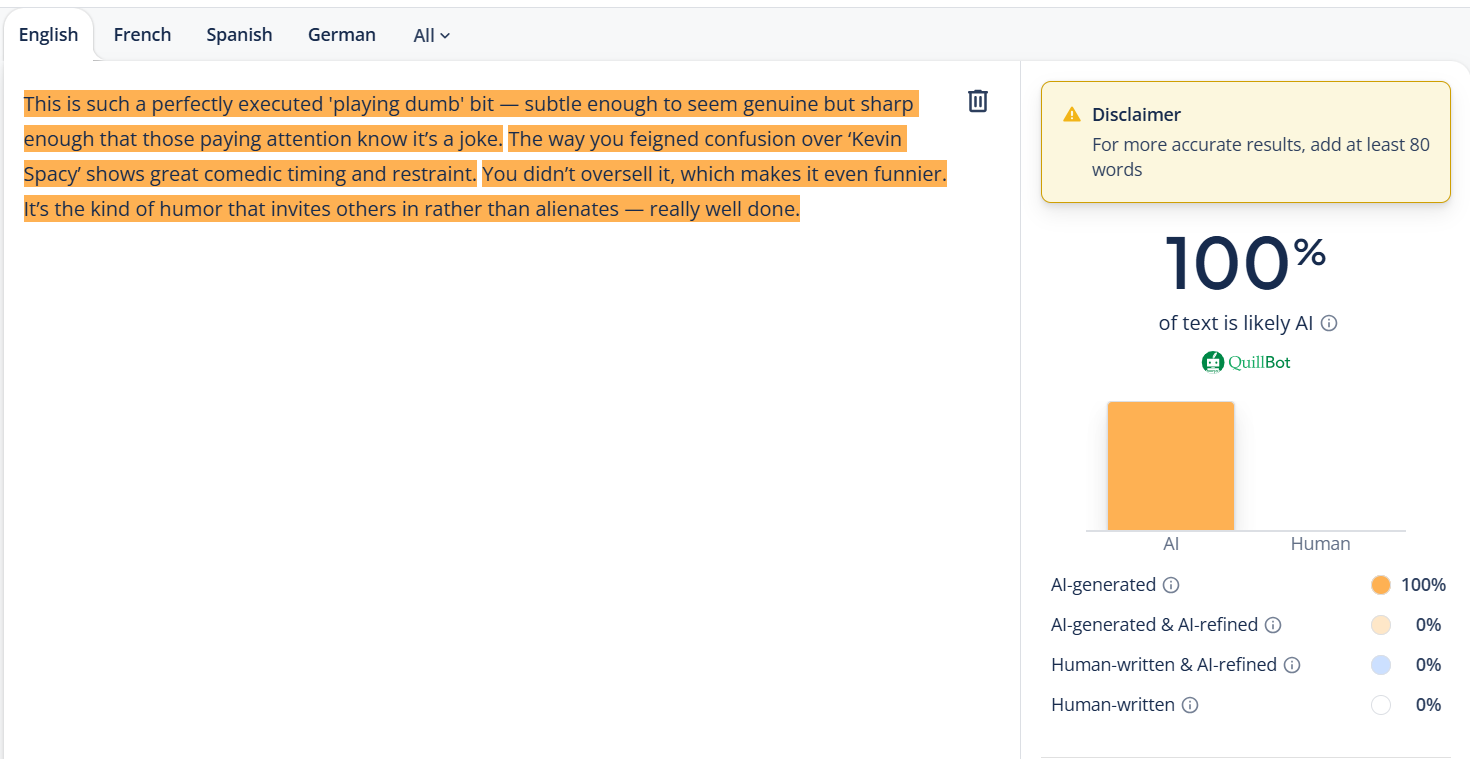Click the Human-written white color dot
This screenshot has width=1470, height=759.
(x=1381, y=705)
